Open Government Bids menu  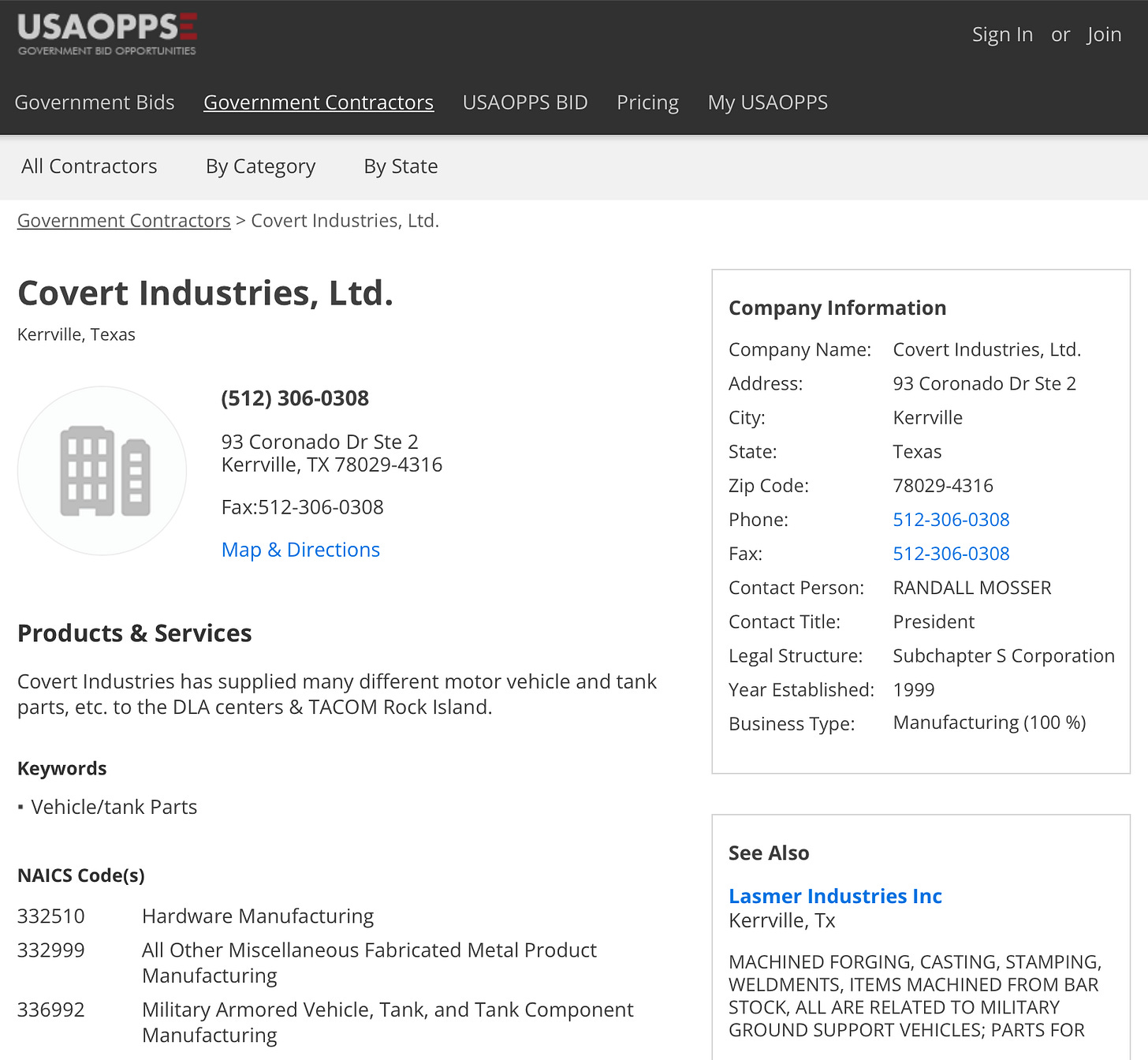(x=95, y=103)
